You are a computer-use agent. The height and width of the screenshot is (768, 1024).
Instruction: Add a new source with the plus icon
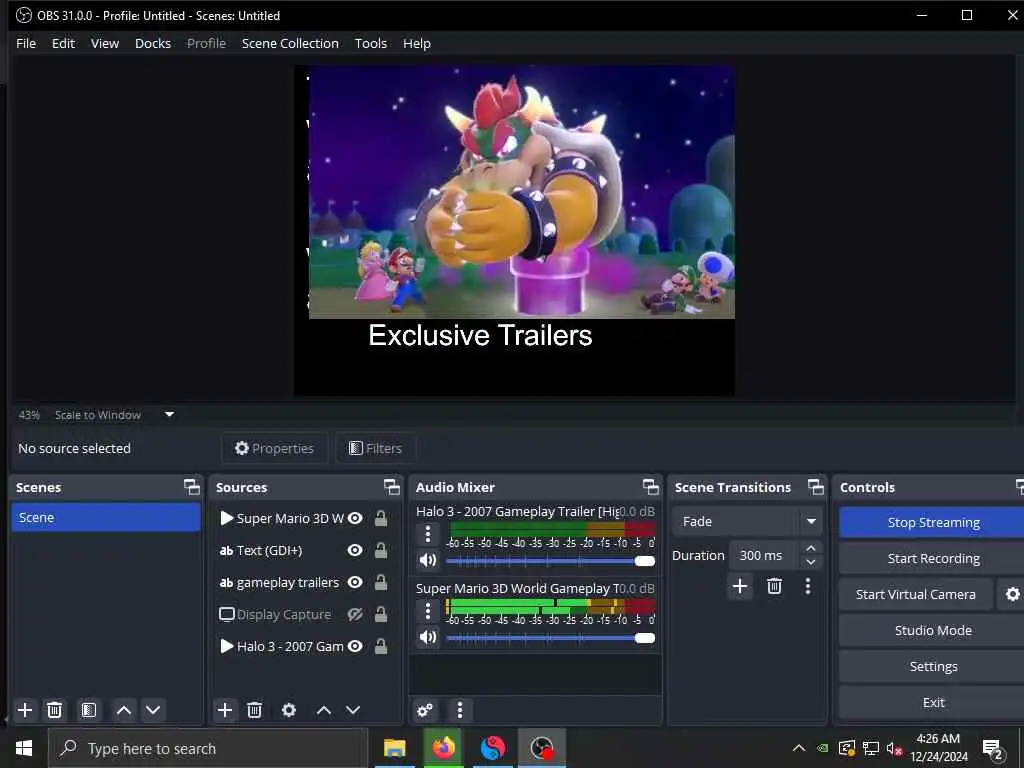[x=225, y=710]
